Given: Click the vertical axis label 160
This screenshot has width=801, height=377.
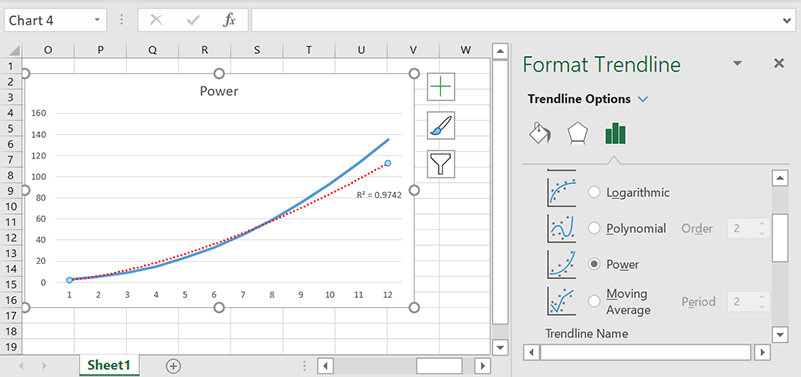Looking at the screenshot, I should [39, 113].
